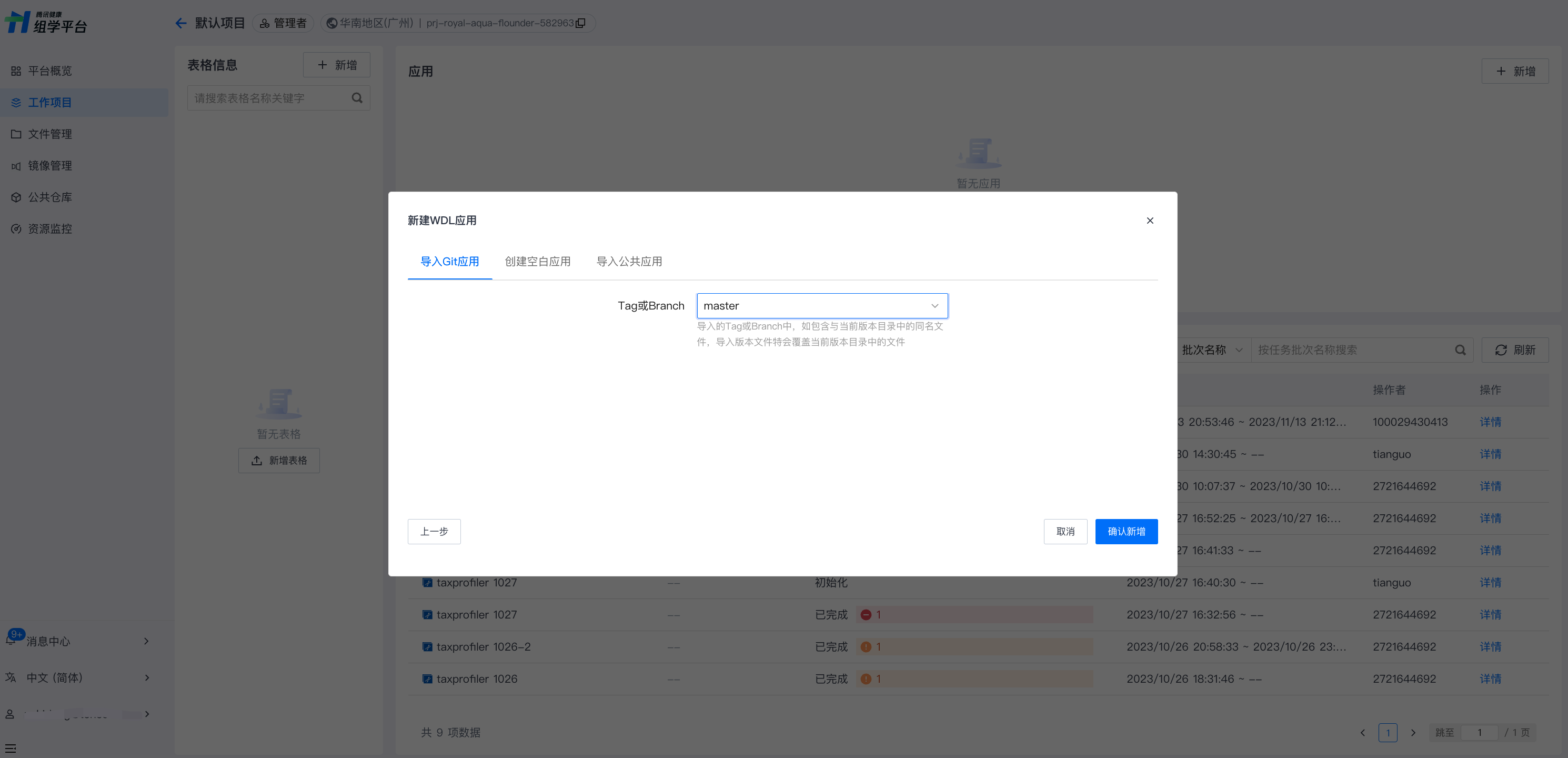The height and width of the screenshot is (758, 1568).
Task: Open the Tag或Branch master dropdown
Action: coord(822,306)
